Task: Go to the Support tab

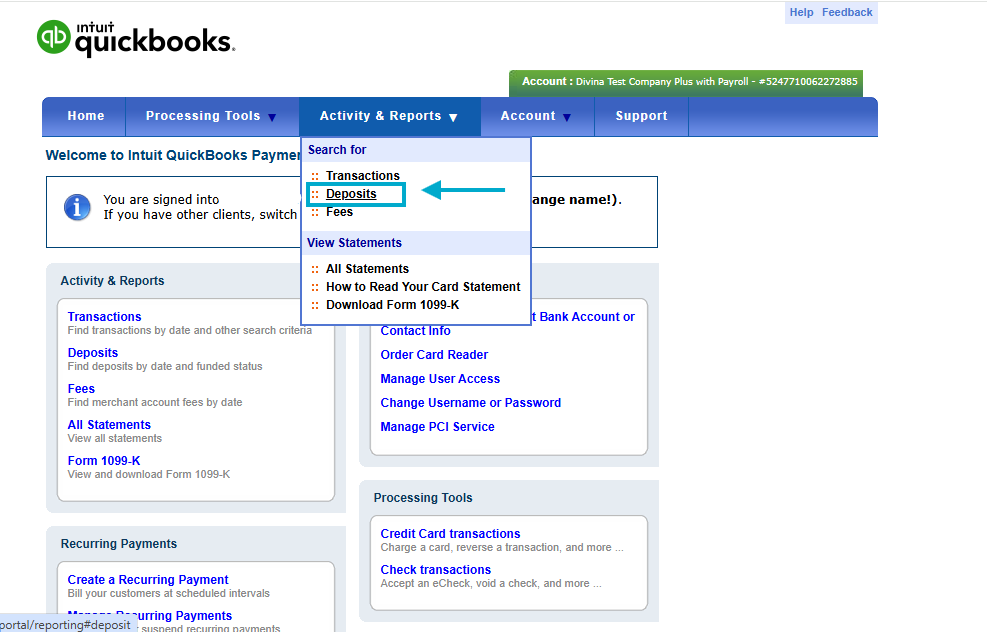Action: coord(641,116)
